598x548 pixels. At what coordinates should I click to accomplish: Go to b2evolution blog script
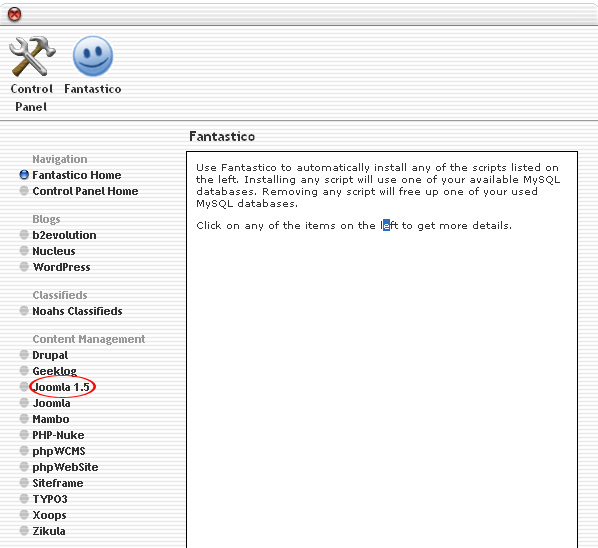pos(64,235)
